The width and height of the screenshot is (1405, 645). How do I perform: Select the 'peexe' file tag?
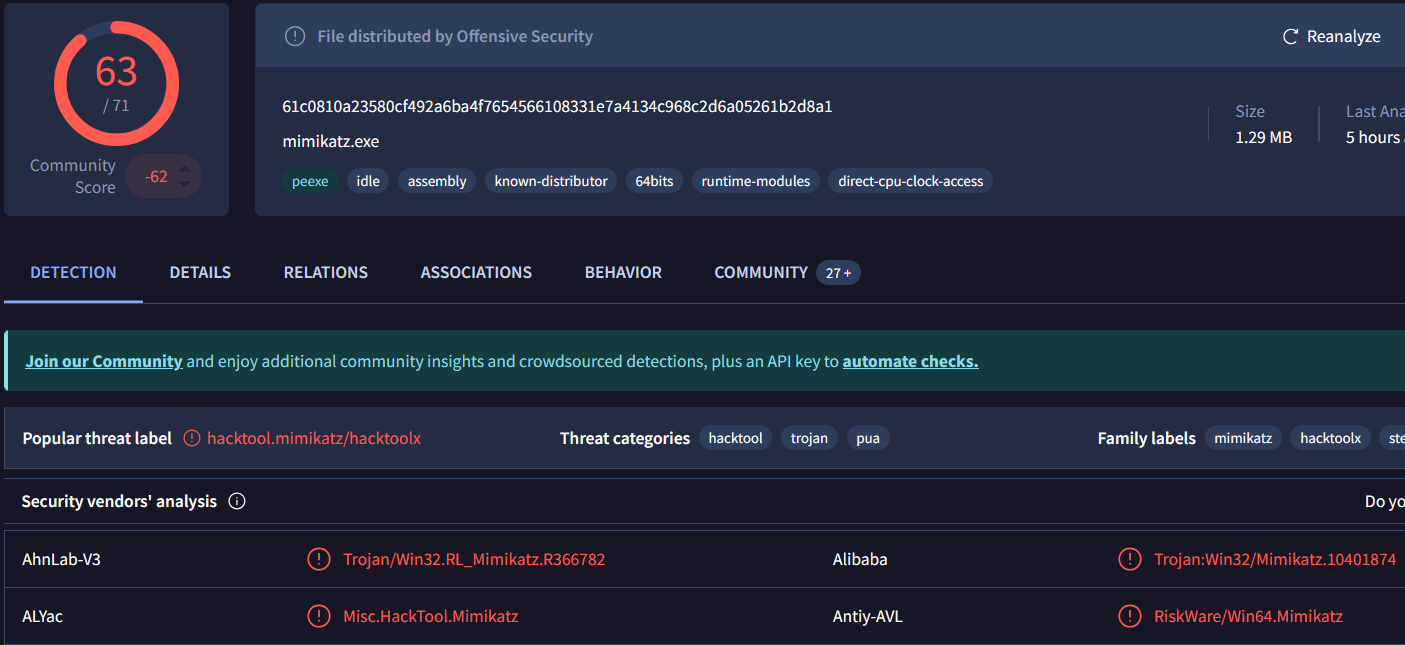click(310, 181)
